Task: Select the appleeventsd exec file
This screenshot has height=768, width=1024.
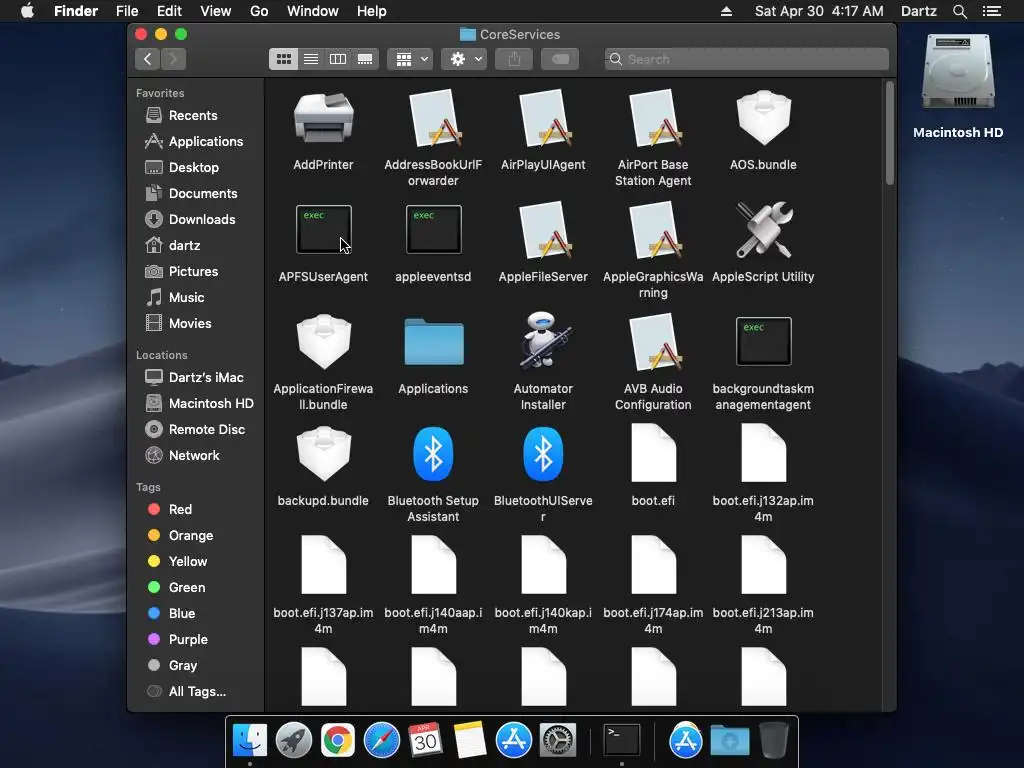Action: [434, 229]
